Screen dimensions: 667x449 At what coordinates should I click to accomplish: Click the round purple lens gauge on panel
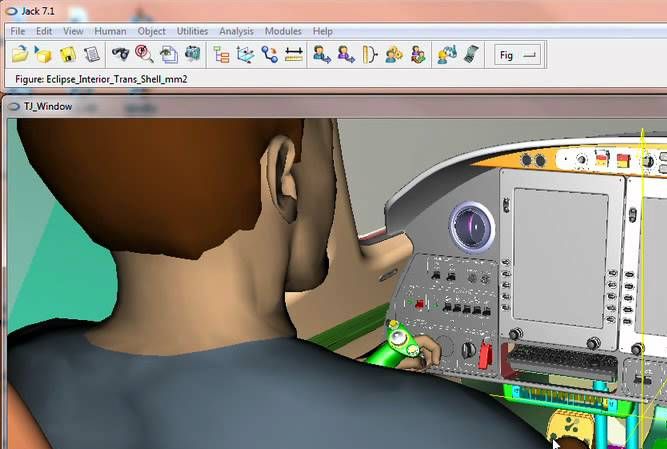click(472, 227)
